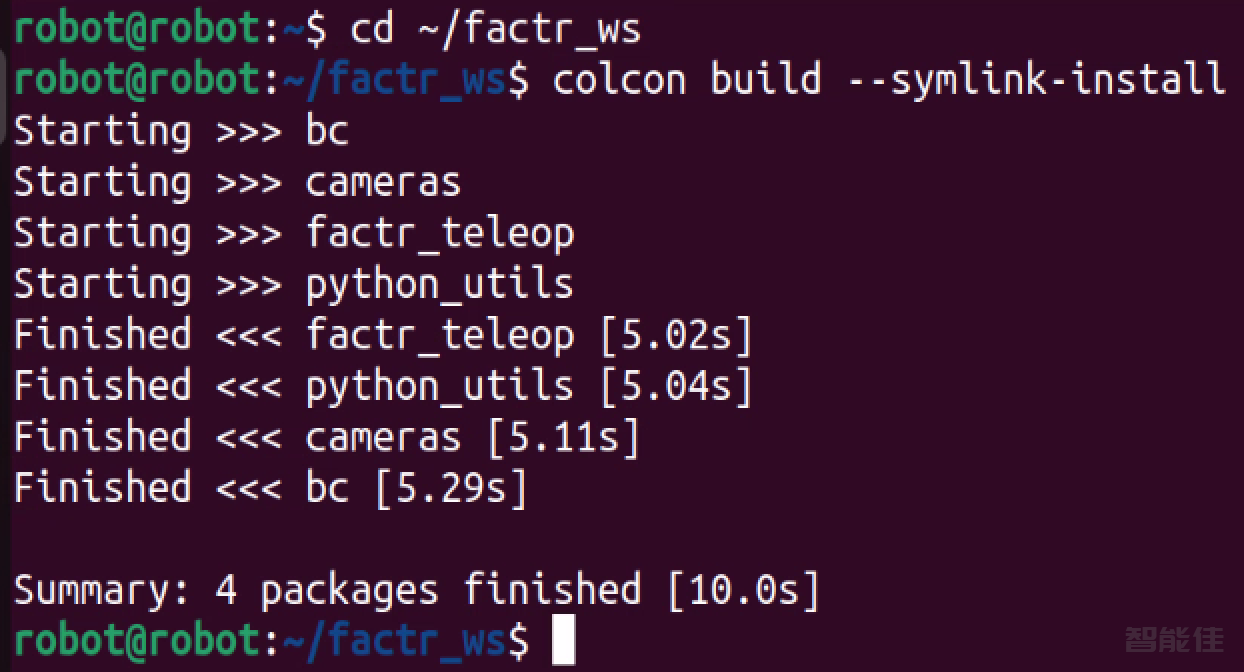Viewport: 1244px width, 672px height.
Task: Click the '[5.02s]' time for factr_teleop
Action: pyautogui.click(x=675, y=335)
